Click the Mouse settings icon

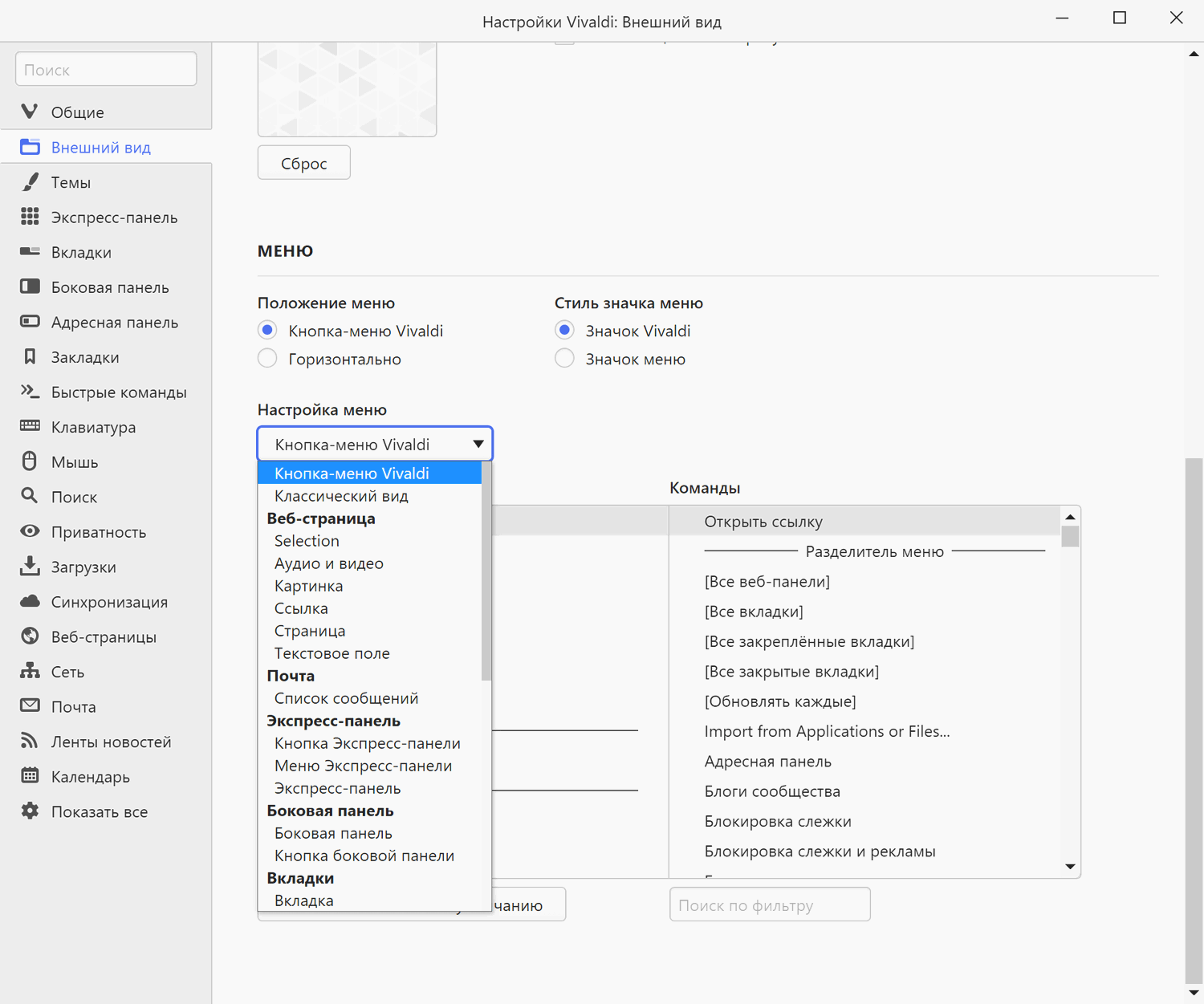pos(30,461)
